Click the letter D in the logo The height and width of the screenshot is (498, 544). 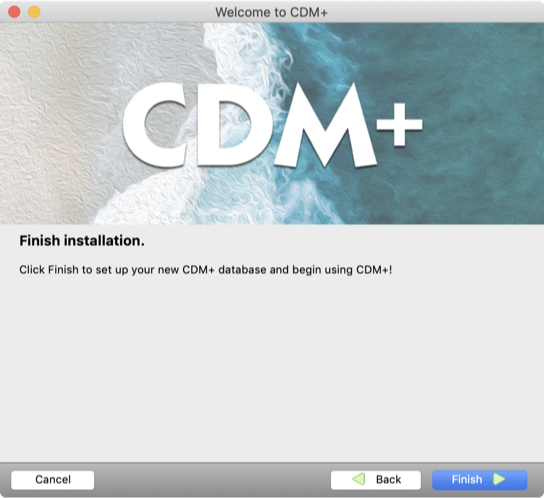[x=232, y=126]
